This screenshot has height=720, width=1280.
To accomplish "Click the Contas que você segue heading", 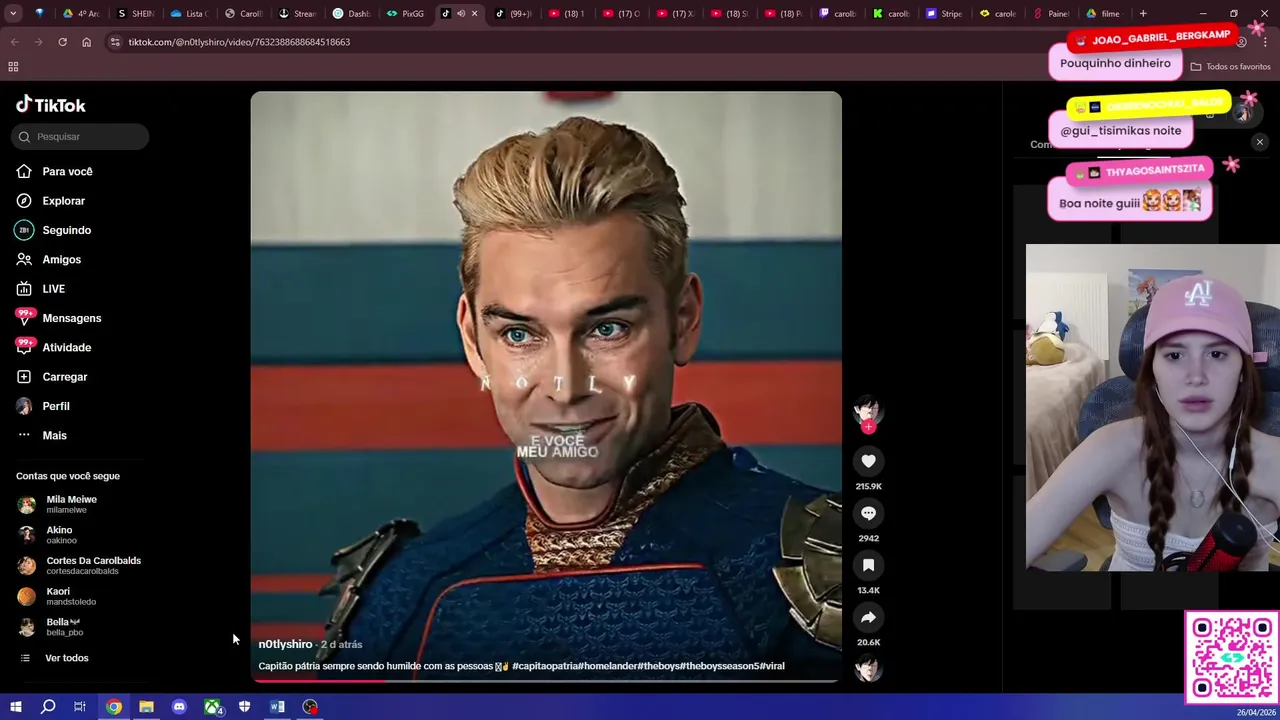I will tap(68, 476).
